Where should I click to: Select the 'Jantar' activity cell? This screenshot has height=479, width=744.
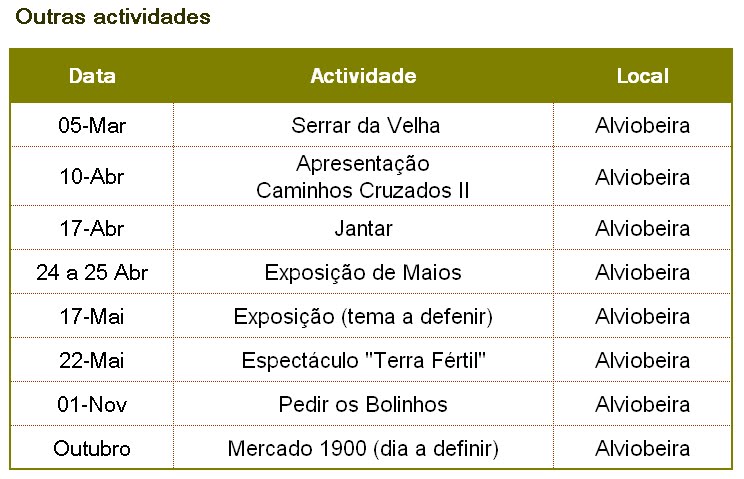(x=363, y=228)
